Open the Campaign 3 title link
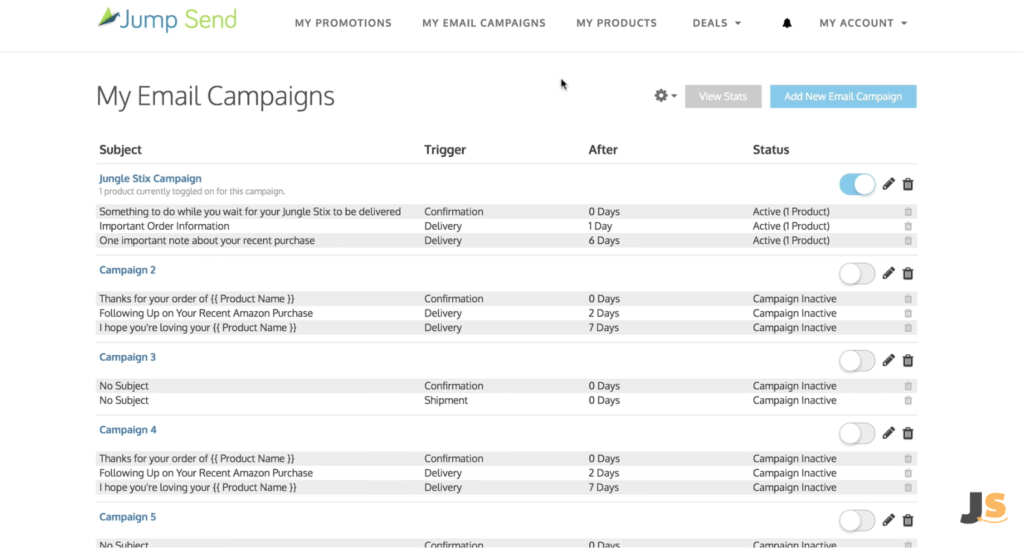The image size is (1024, 550). [127, 357]
